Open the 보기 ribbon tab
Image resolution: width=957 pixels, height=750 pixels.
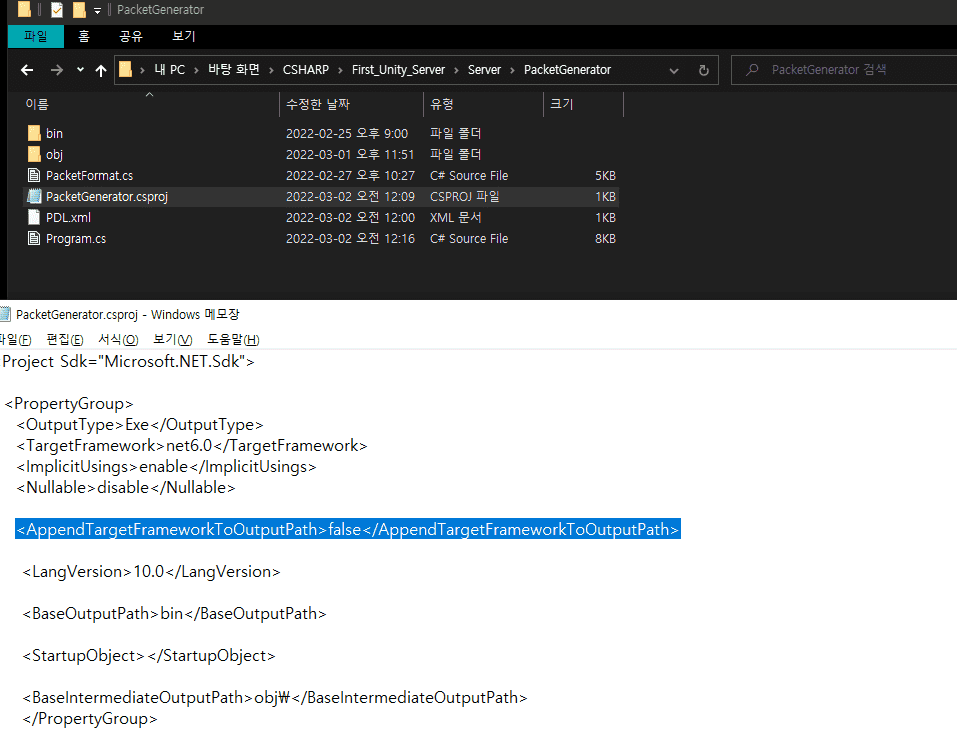click(x=184, y=36)
